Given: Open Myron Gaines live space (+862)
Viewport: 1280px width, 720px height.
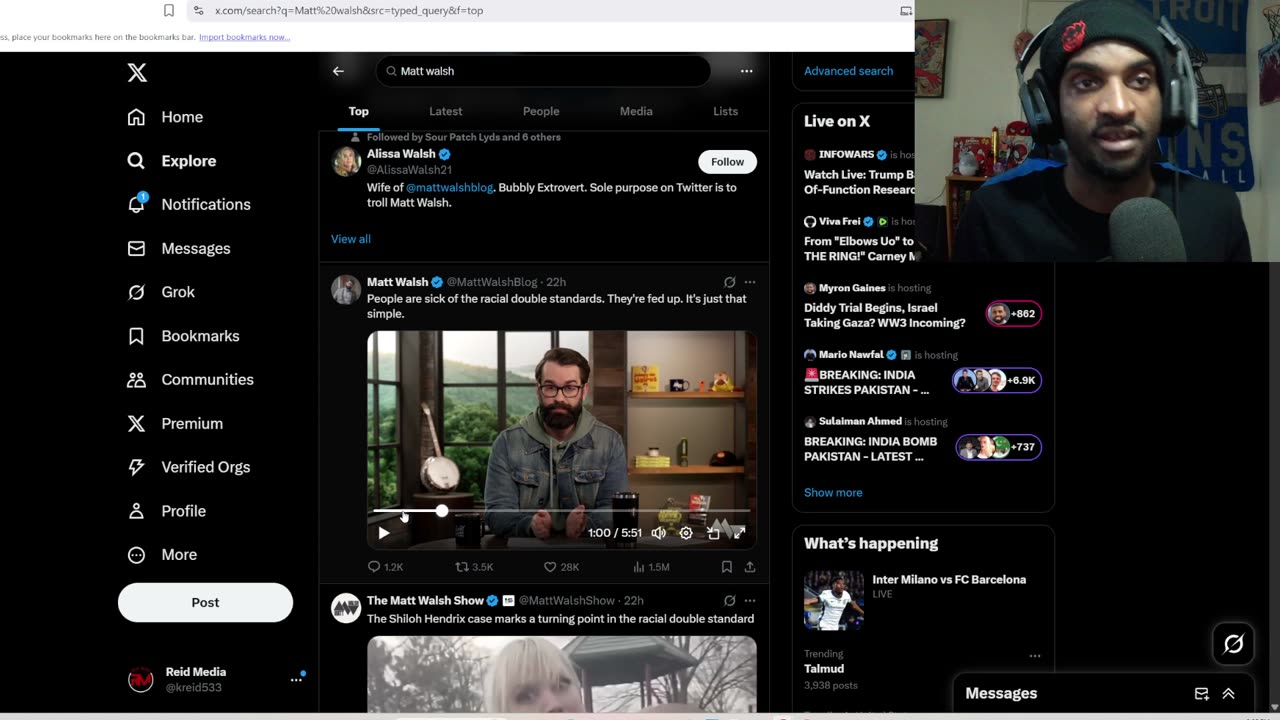Looking at the screenshot, I should click(923, 306).
